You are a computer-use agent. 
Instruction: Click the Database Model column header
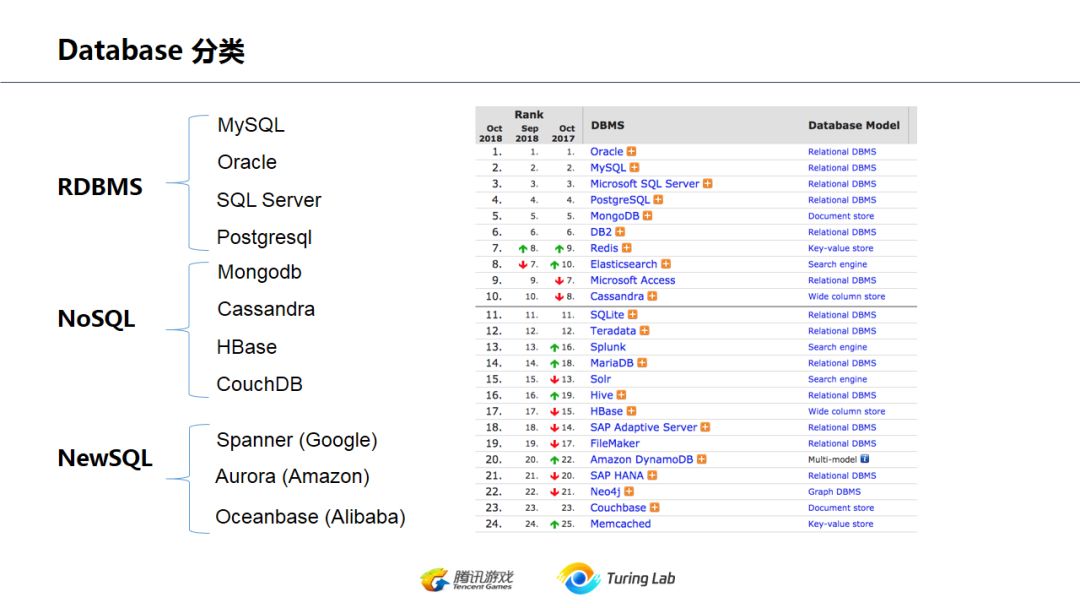tap(853, 125)
